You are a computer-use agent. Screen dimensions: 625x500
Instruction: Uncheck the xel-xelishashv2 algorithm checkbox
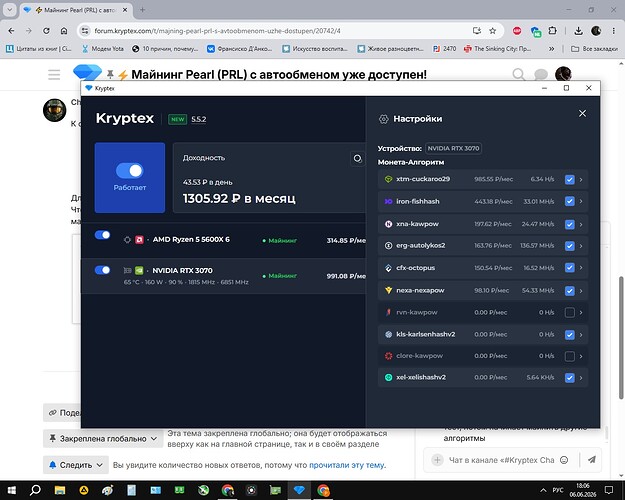click(570, 377)
